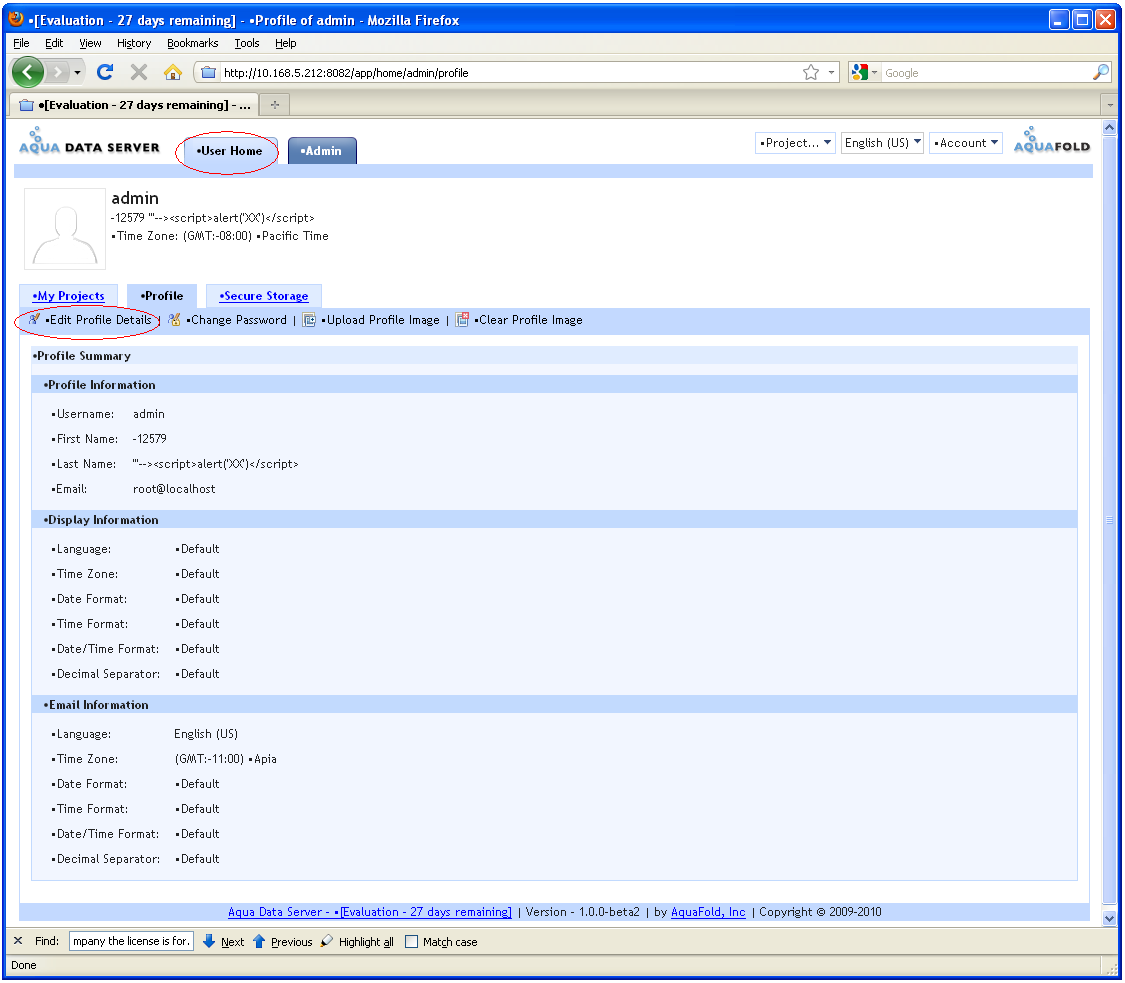Go to browser Home icon
The image size is (1125, 983).
click(x=173, y=72)
